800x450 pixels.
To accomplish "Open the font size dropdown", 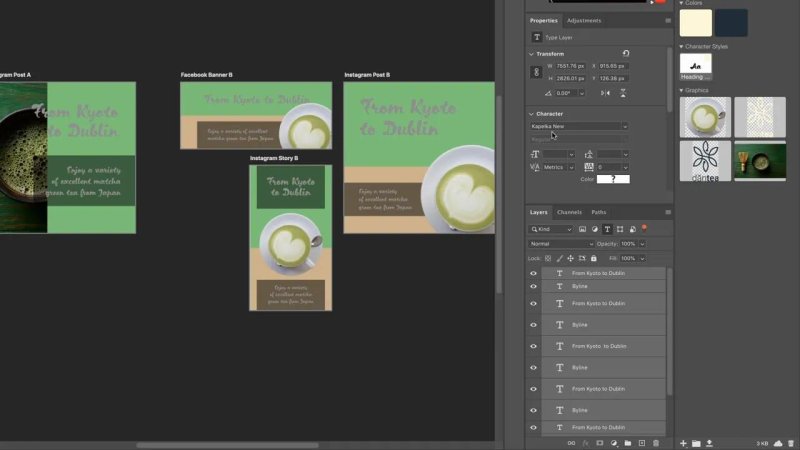I will pos(571,154).
